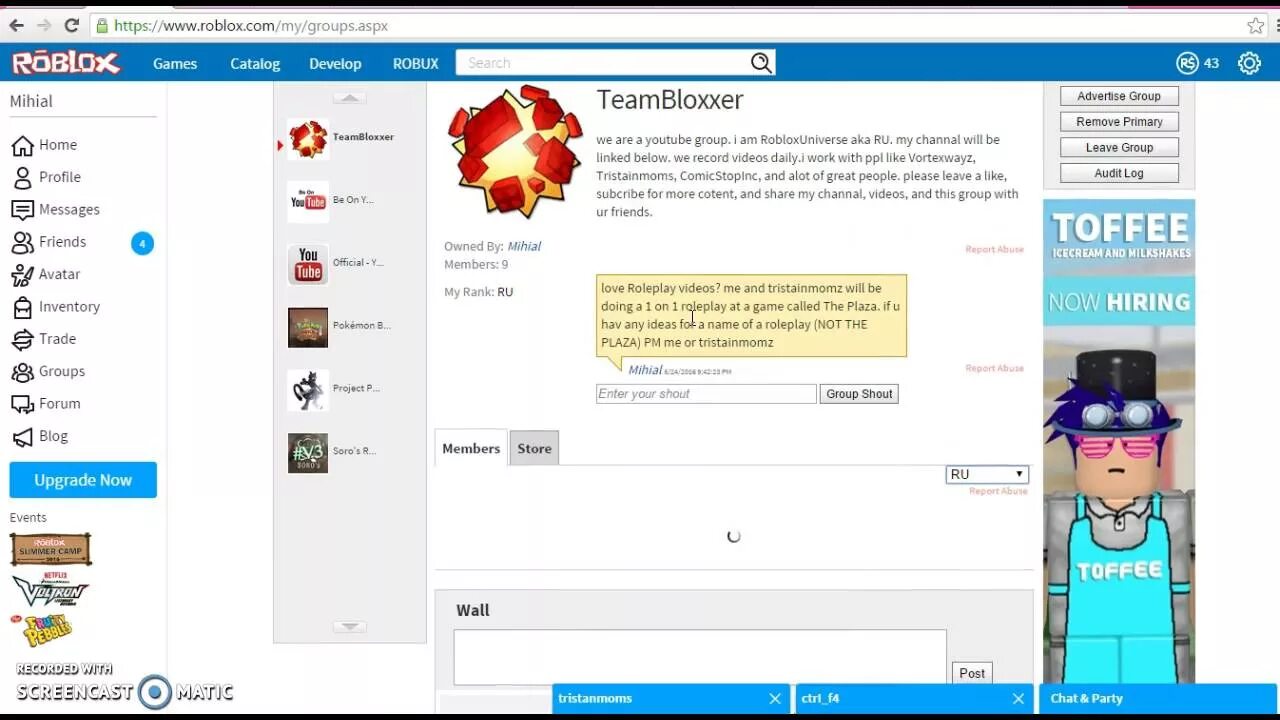Click the Wall post text area
Viewport: 1280px width, 720px height.
pyautogui.click(x=700, y=657)
